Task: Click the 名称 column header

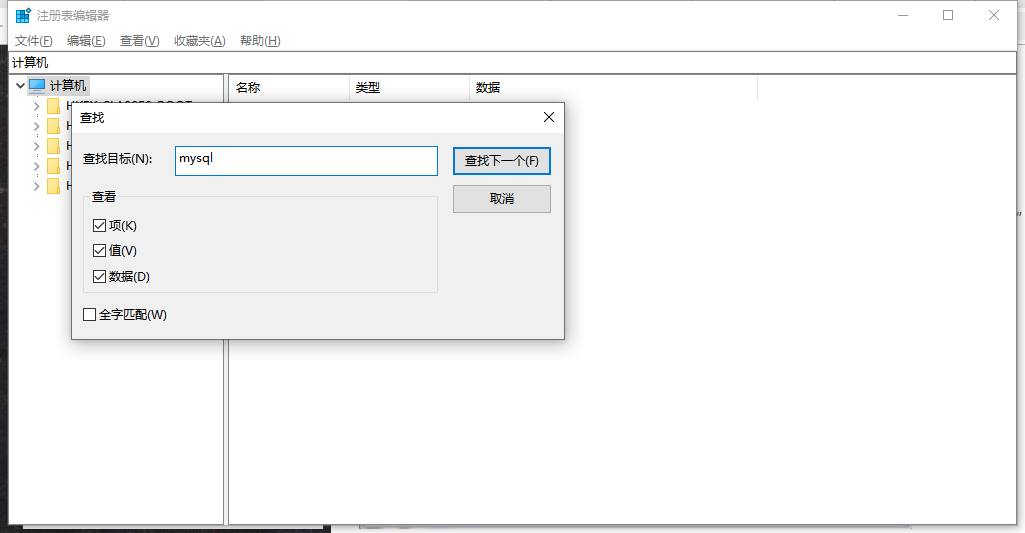Action: (290, 88)
